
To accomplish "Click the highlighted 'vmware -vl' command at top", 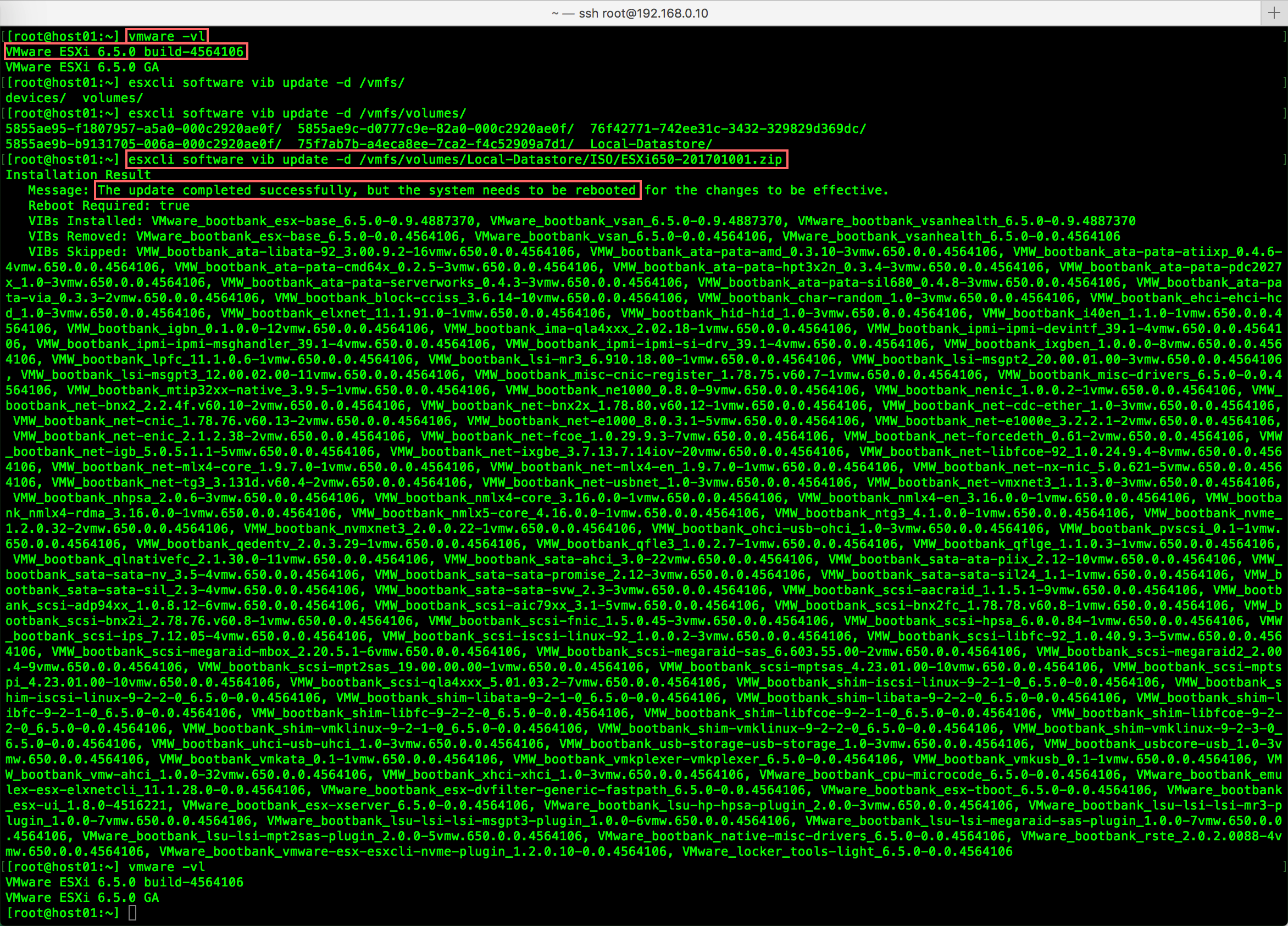I will click(x=166, y=36).
